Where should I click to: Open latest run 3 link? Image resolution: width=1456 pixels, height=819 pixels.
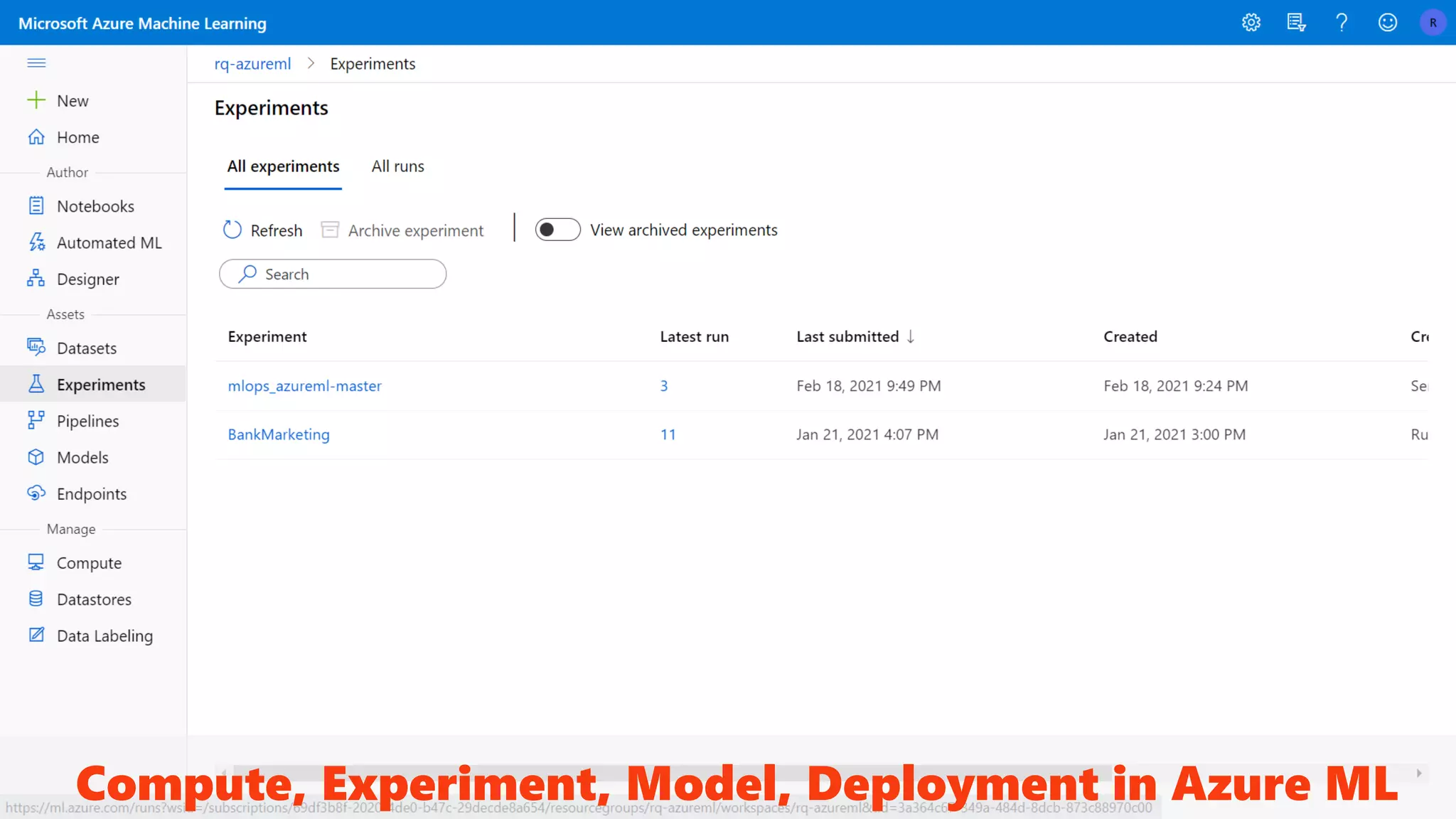(x=664, y=386)
